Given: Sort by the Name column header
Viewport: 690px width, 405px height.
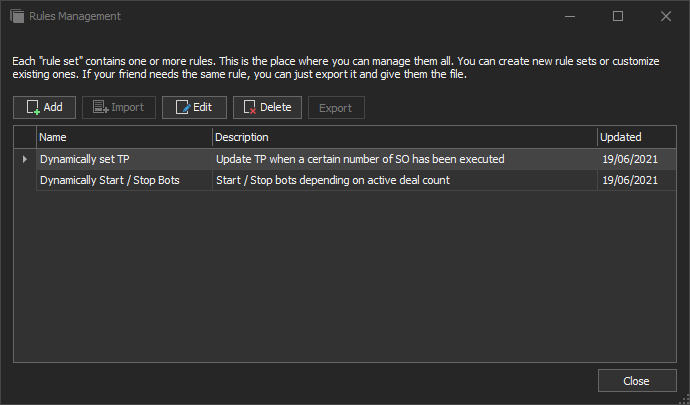Looking at the screenshot, I should [x=124, y=137].
